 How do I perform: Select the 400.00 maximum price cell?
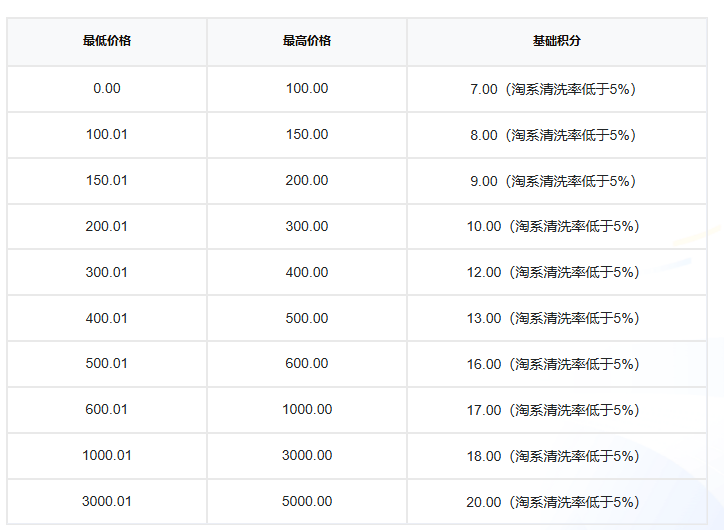[x=307, y=273]
